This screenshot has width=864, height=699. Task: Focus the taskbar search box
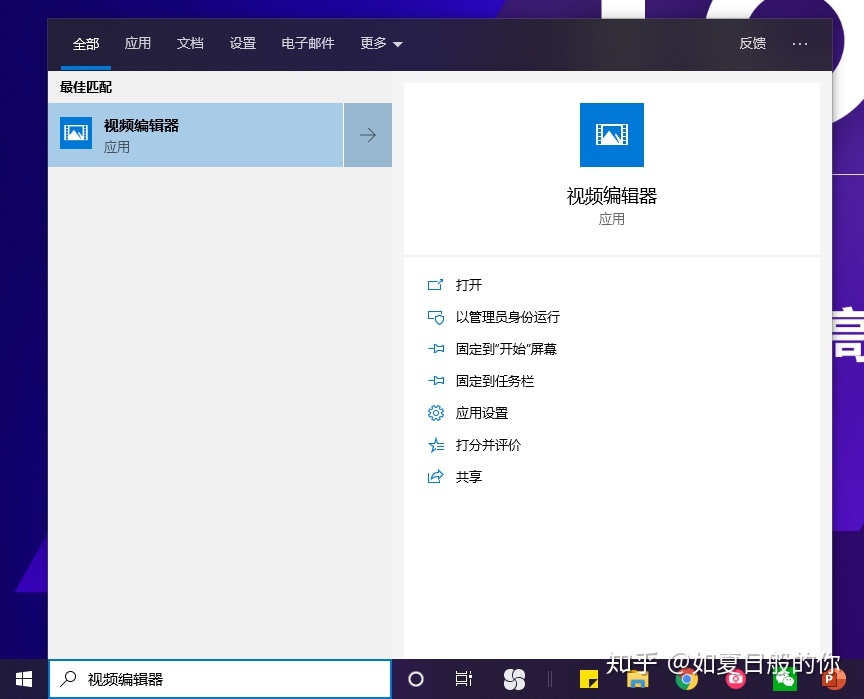[220, 679]
